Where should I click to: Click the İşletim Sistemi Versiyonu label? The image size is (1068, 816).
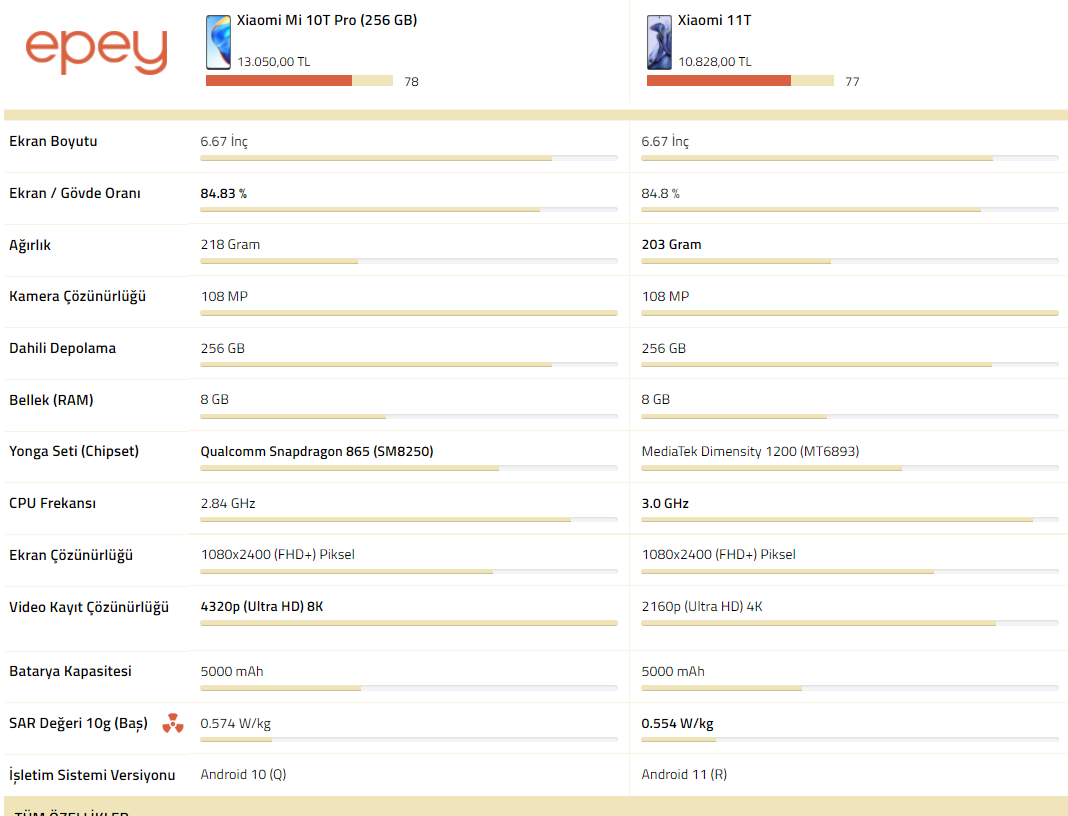tap(92, 775)
